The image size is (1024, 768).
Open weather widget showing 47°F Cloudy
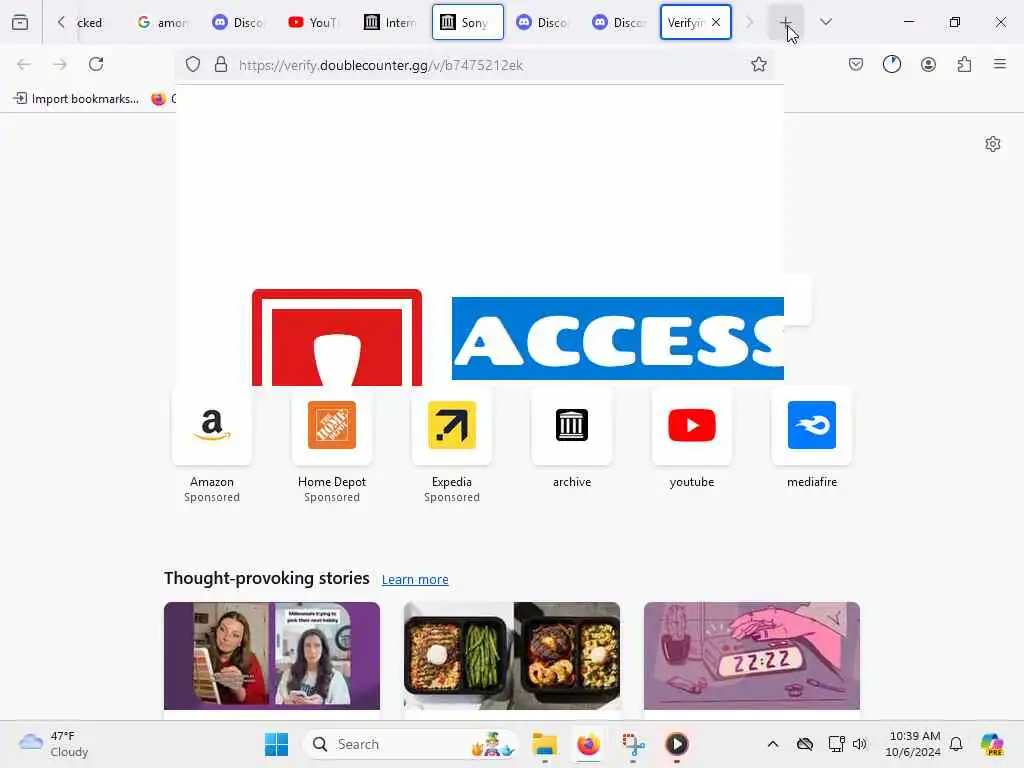tap(54, 744)
